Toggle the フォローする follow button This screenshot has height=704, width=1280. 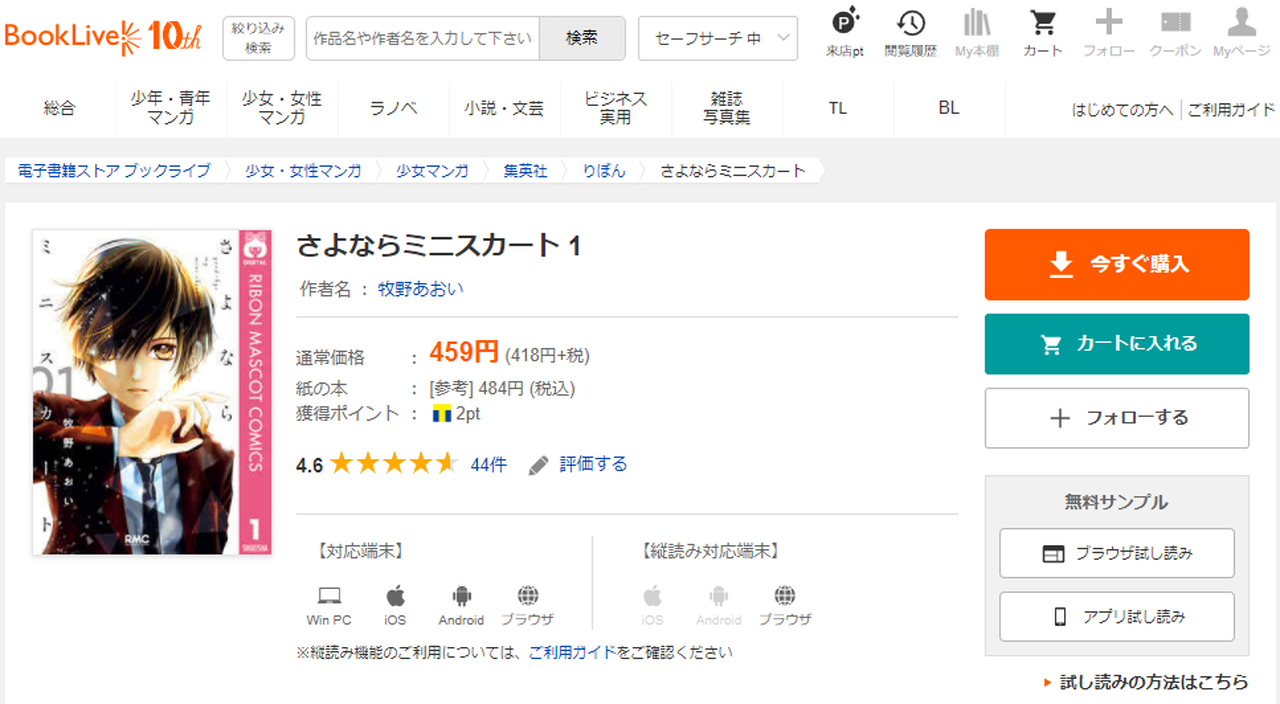pyautogui.click(x=1116, y=418)
